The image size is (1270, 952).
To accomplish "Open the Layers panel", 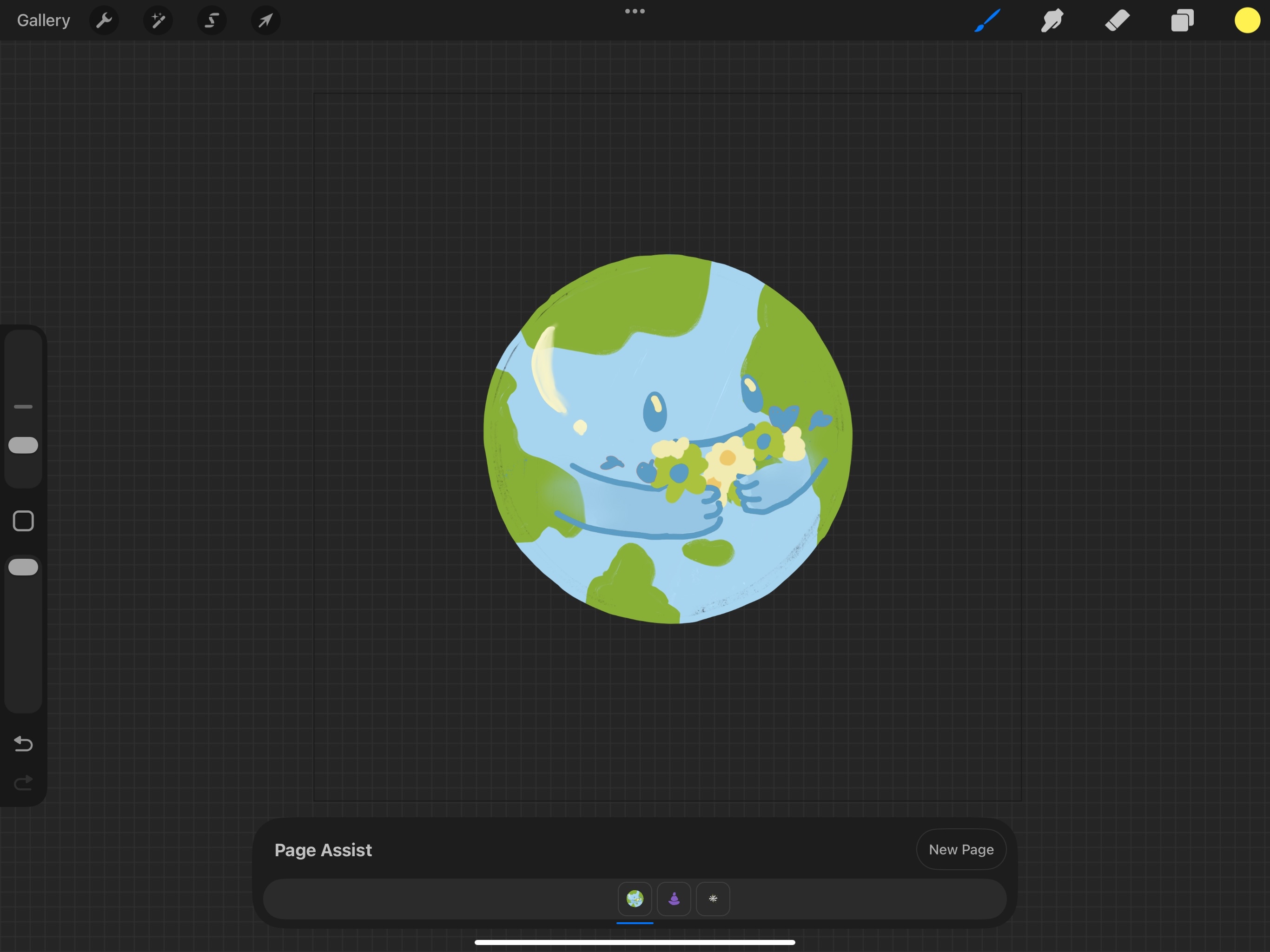I will click(1182, 20).
